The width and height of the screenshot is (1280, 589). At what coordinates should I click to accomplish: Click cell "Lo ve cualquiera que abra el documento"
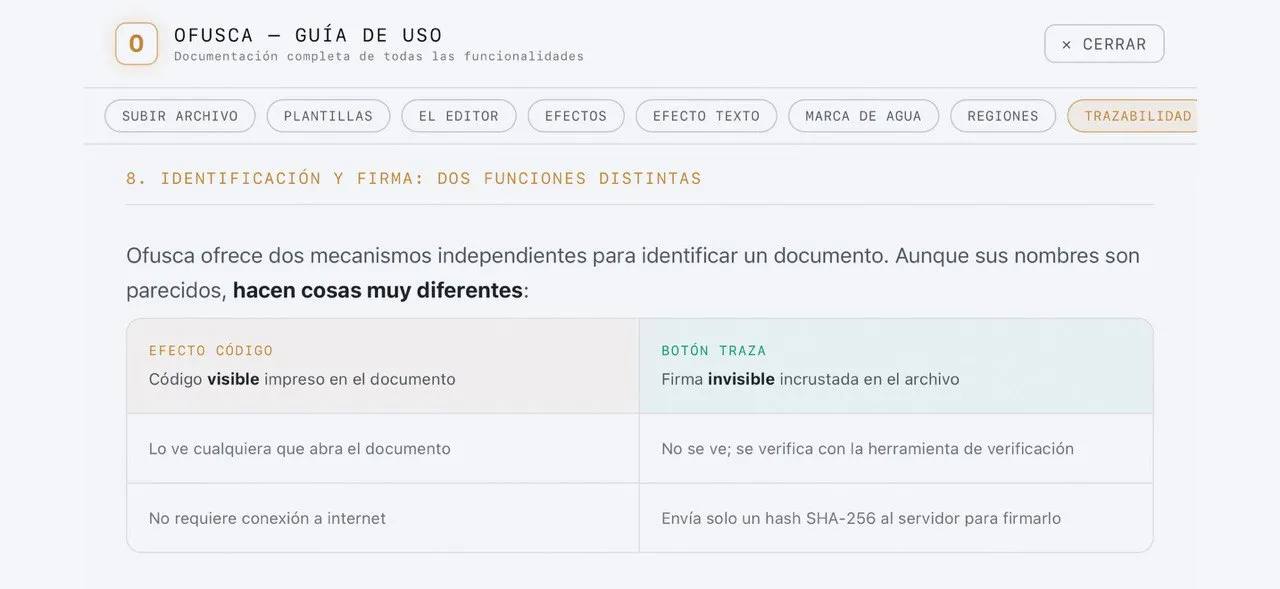coord(383,449)
